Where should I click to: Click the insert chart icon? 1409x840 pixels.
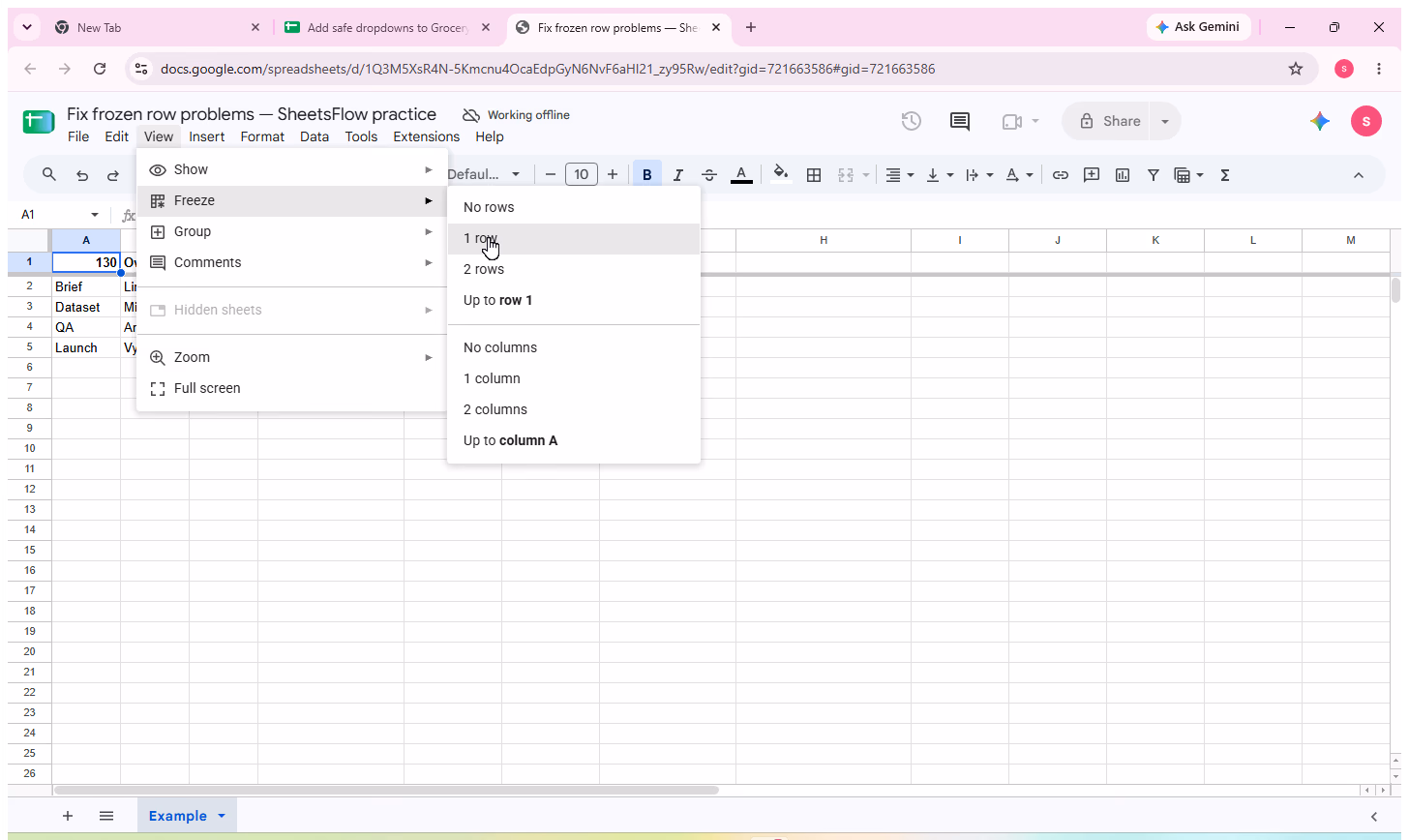click(1123, 175)
